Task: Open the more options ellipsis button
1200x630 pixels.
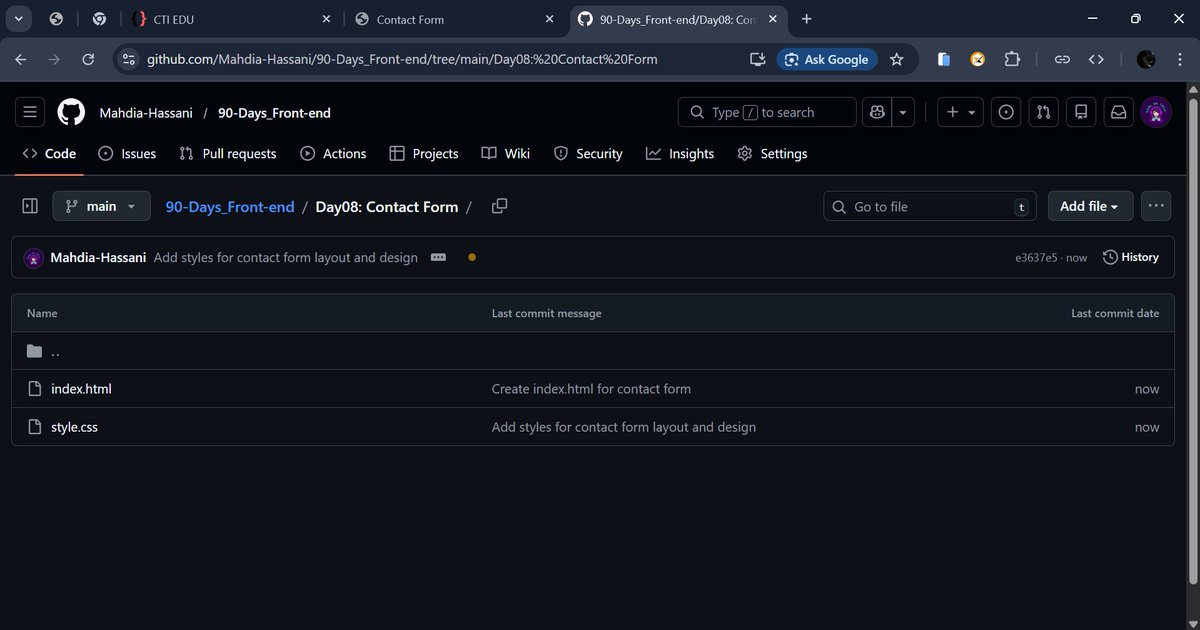Action: (1156, 206)
